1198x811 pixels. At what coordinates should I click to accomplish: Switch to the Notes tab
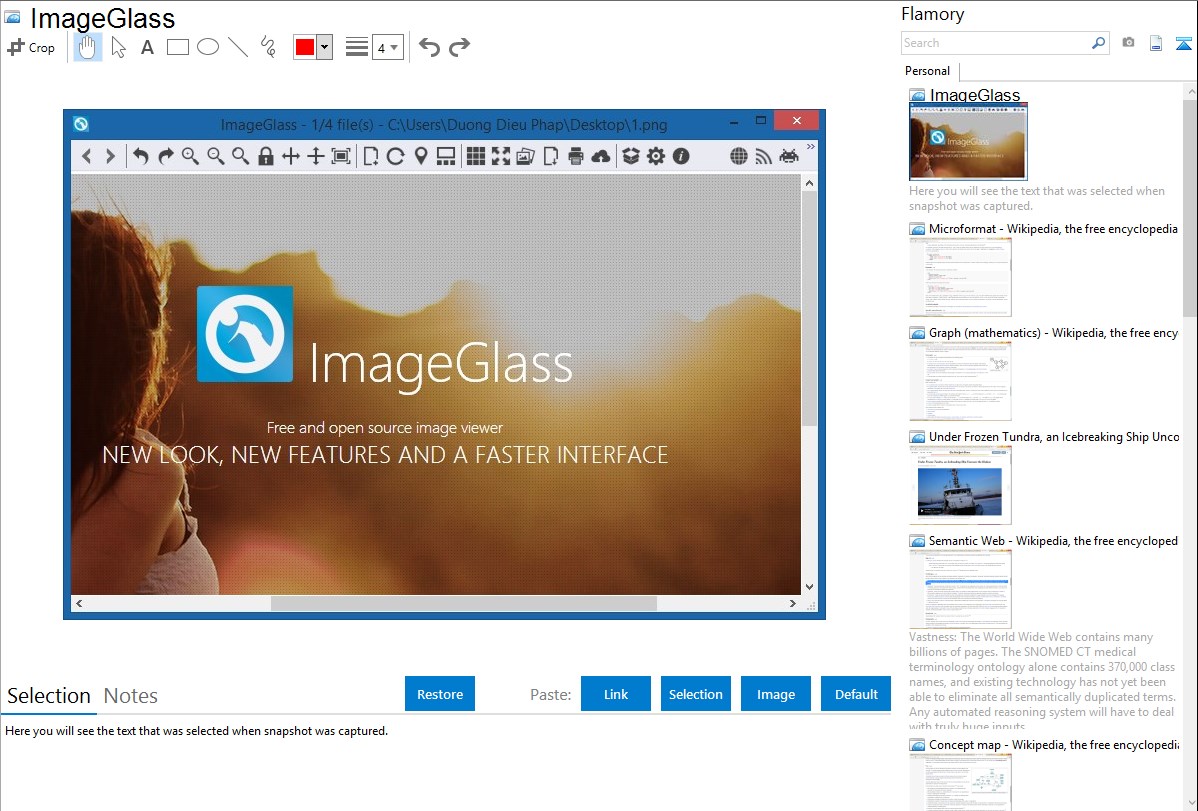coord(131,696)
